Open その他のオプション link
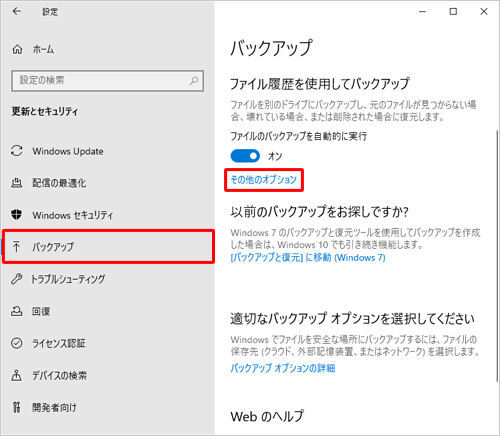This screenshot has height=436, width=500. (x=264, y=180)
